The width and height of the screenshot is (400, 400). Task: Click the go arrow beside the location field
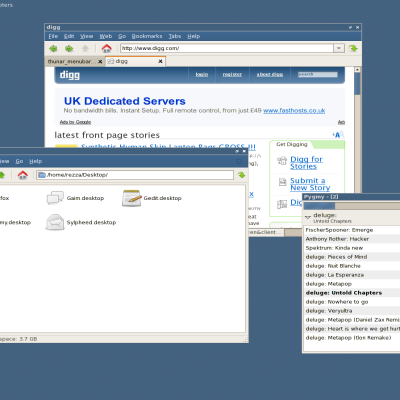tap(241, 175)
